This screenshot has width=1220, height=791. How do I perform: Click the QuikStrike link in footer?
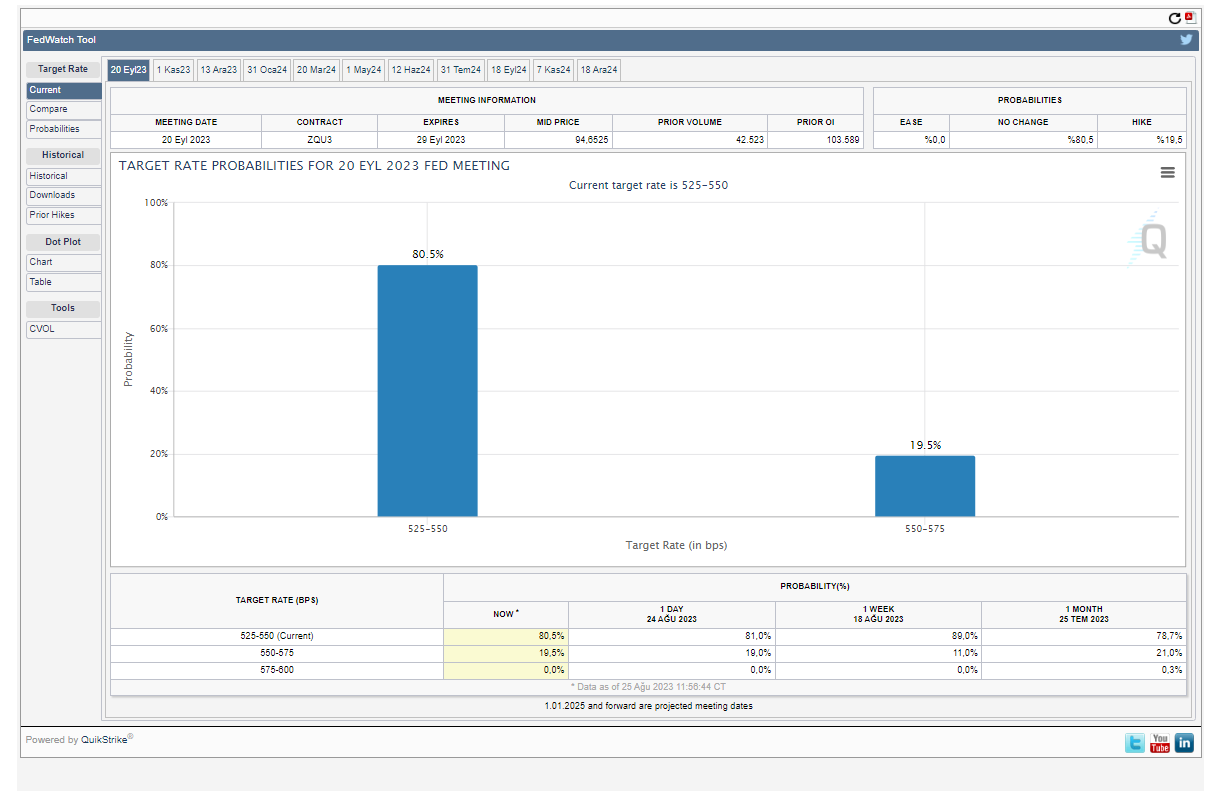pyautogui.click(x=104, y=740)
